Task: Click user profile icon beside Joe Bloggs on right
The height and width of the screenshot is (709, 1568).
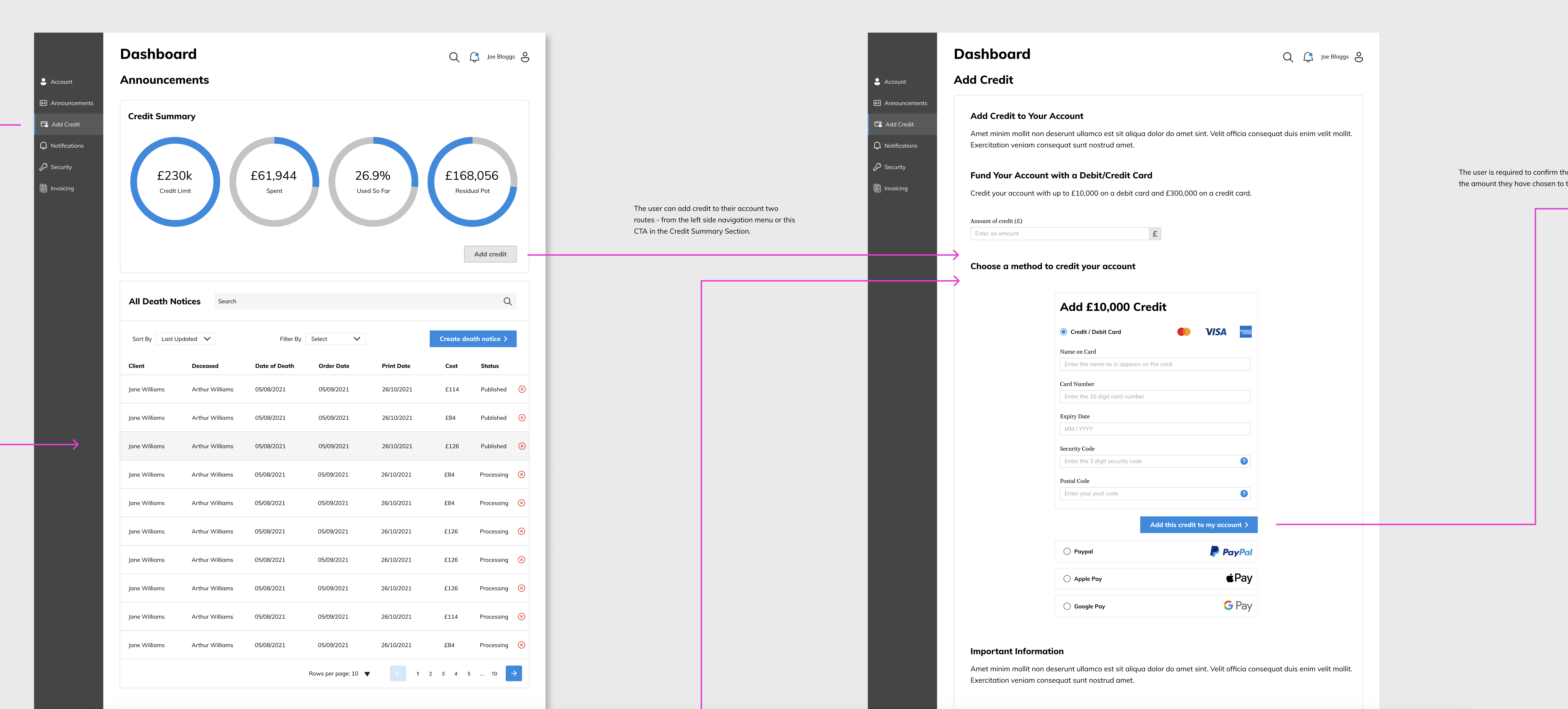Action: (1359, 57)
